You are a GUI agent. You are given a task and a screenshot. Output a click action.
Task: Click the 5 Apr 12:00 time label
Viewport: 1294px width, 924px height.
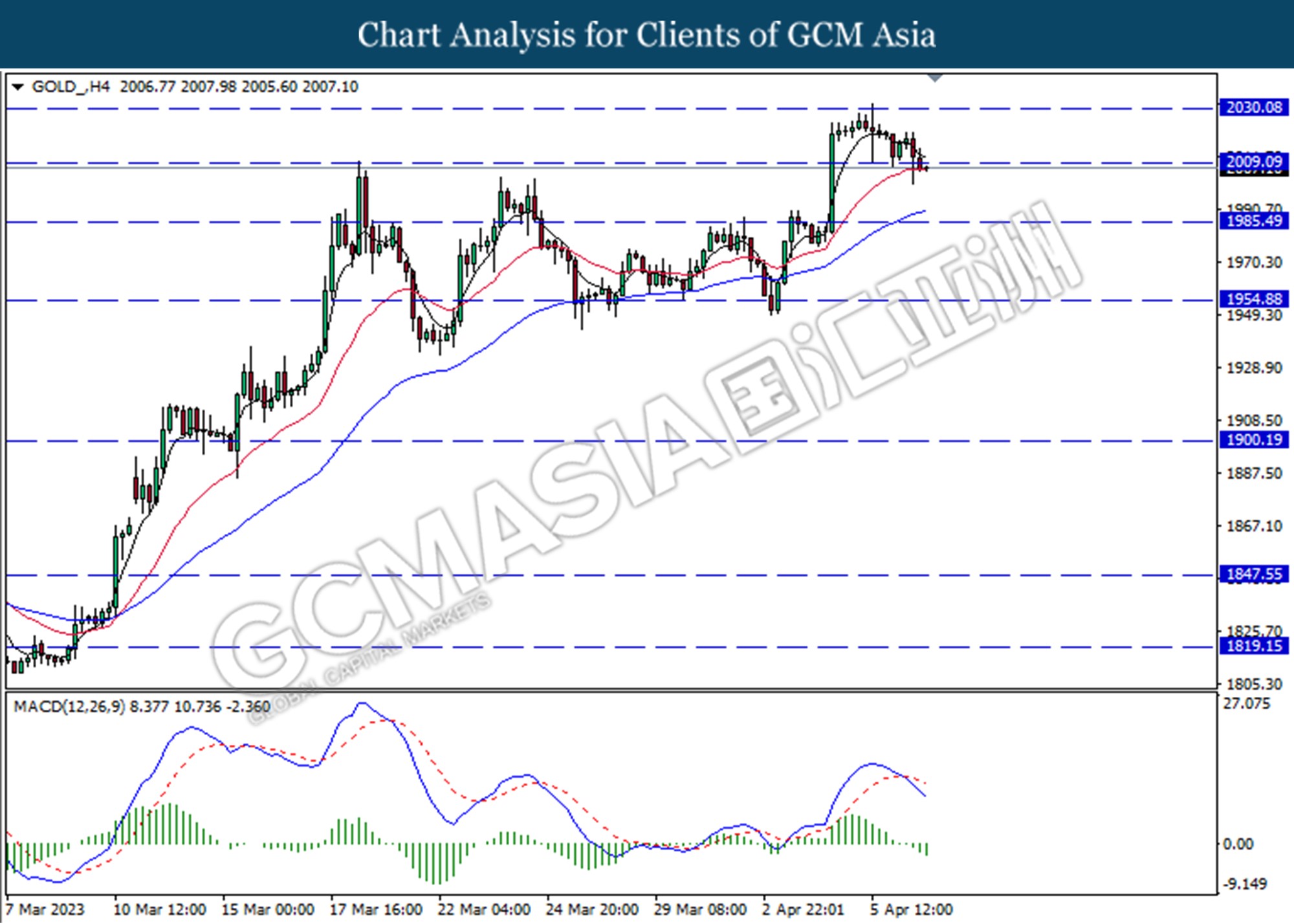click(911, 910)
